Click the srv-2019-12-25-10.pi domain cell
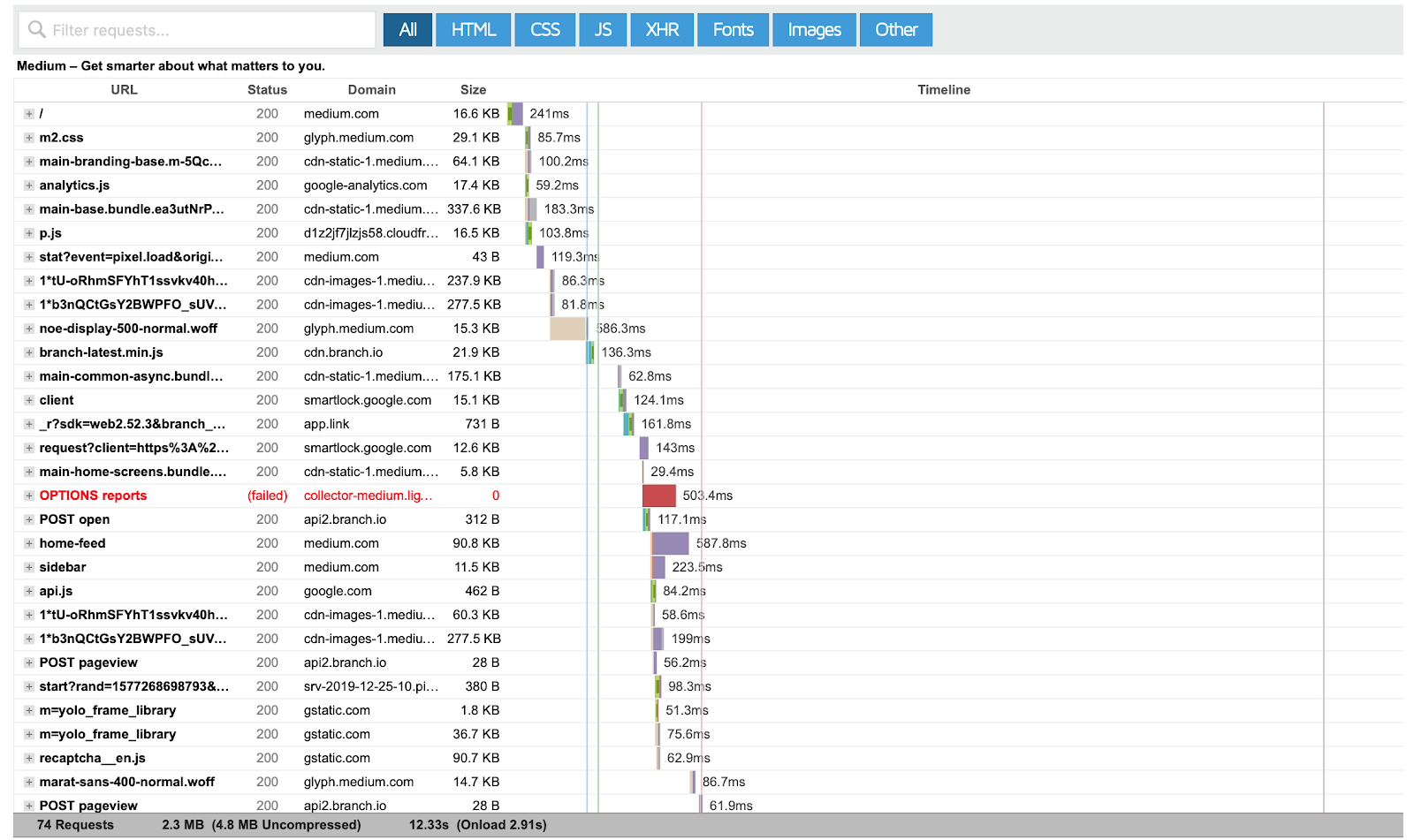Screen dimensions: 1414x840 (371, 686)
